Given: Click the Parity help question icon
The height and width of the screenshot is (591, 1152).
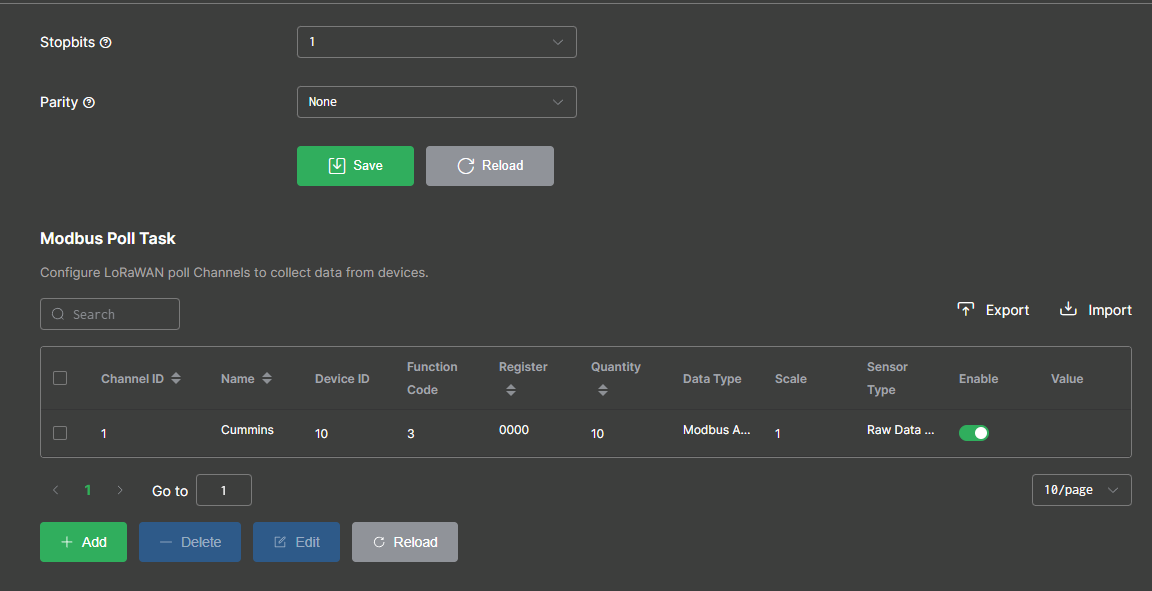Looking at the screenshot, I should pyautogui.click(x=89, y=103).
